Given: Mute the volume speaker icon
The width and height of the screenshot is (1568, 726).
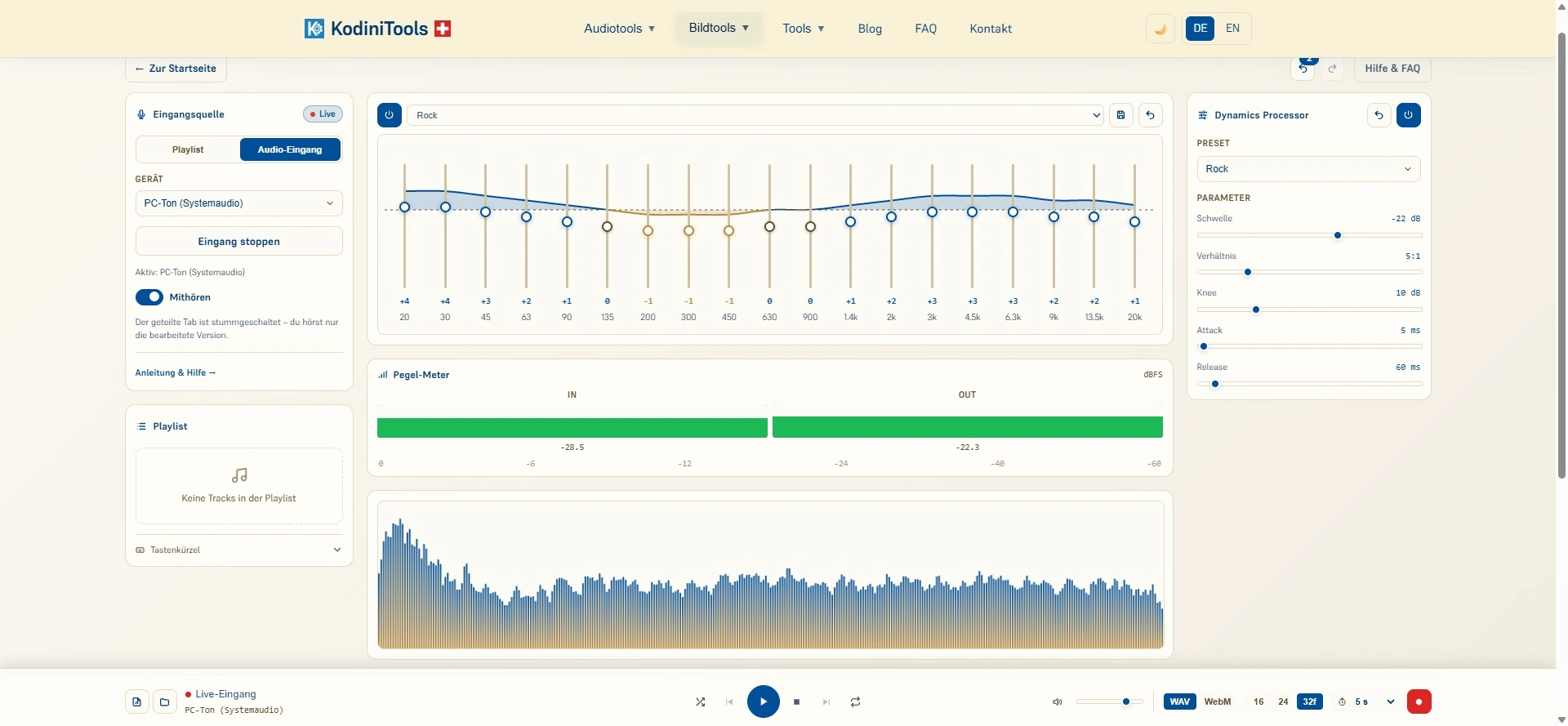Looking at the screenshot, I should tap(1058, 702).
